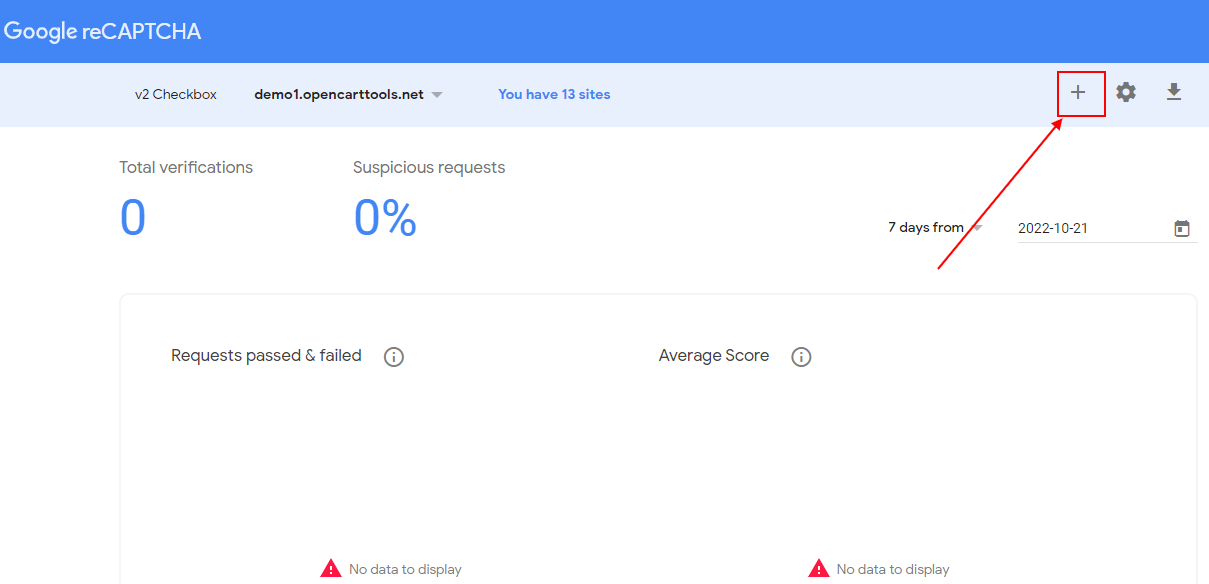Click the plus icon to add a site
This screenshot has height=584, width=1209.
click(1078, 93)
